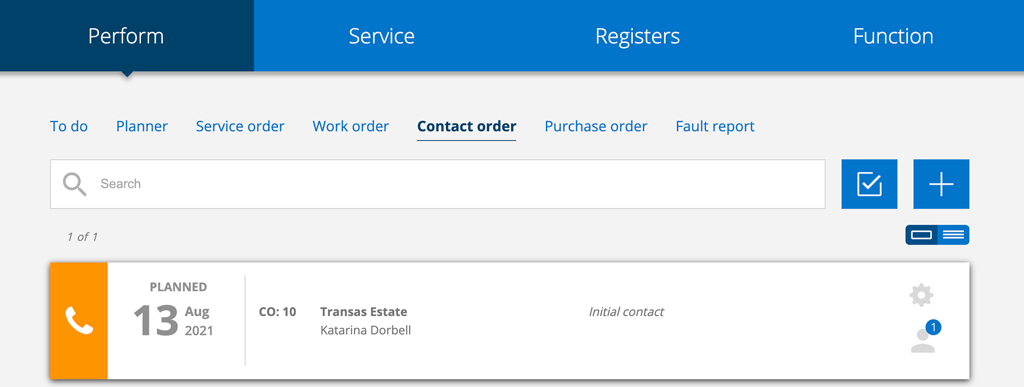Viewport: 1024px width, 387px height.
Task: Open the Function main tab
Action: click(893, 36)
